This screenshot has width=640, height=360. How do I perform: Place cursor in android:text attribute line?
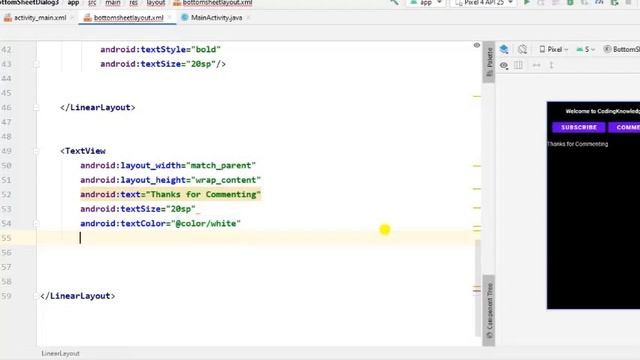[170, 195]
